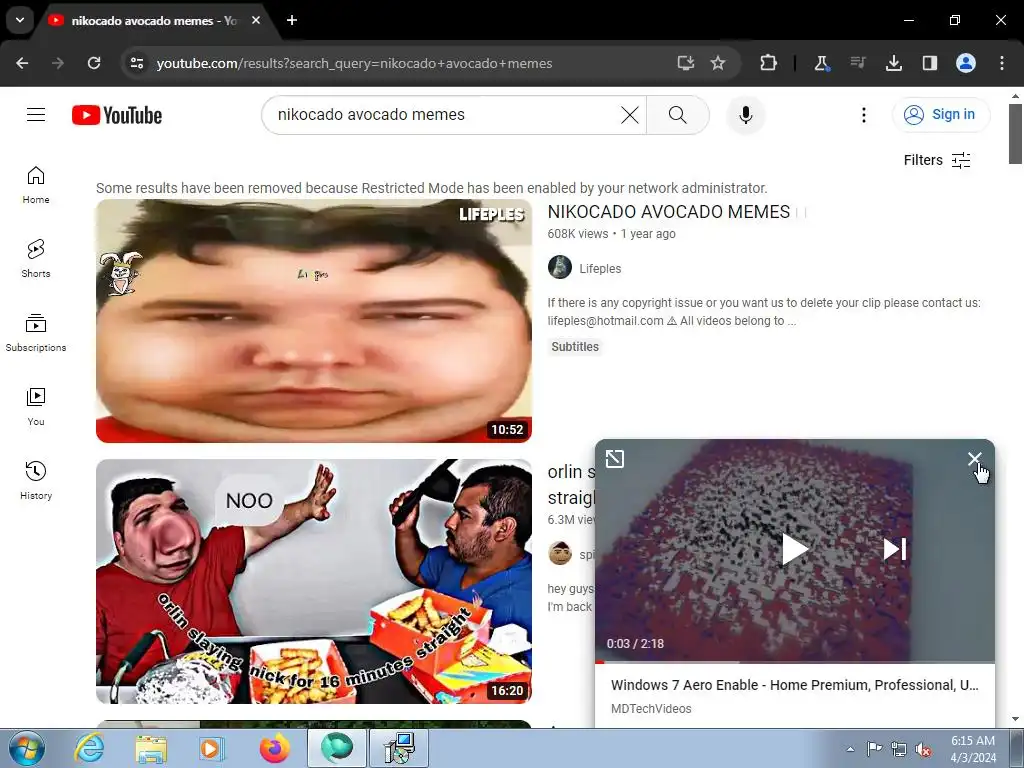Launch Internet Explorer from the taskbar

[x=89, y=748]
